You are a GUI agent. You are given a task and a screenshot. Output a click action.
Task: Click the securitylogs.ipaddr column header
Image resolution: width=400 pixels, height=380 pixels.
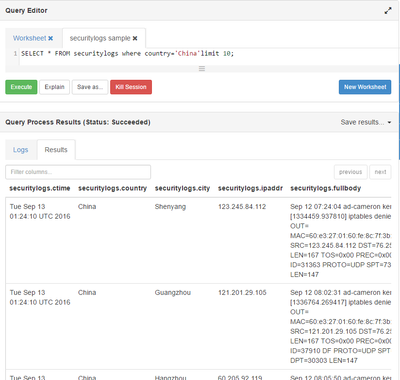tap(250, 188)
